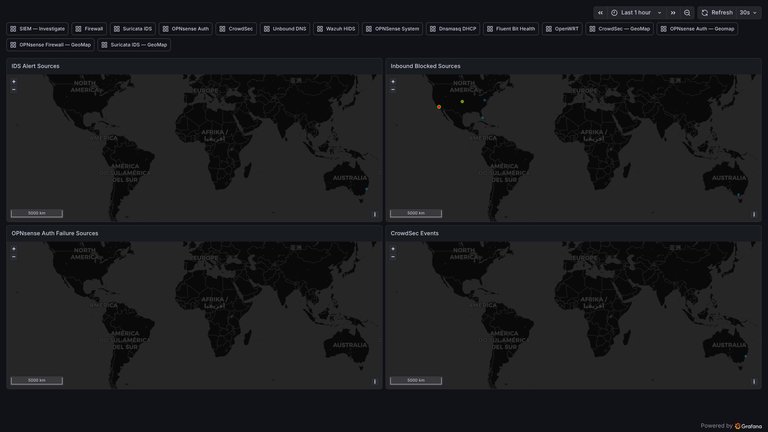Zoom in on OPNsense Auth Failure Sources map
The width and height of the screenshot is (768, 432).
click(14, 249)
